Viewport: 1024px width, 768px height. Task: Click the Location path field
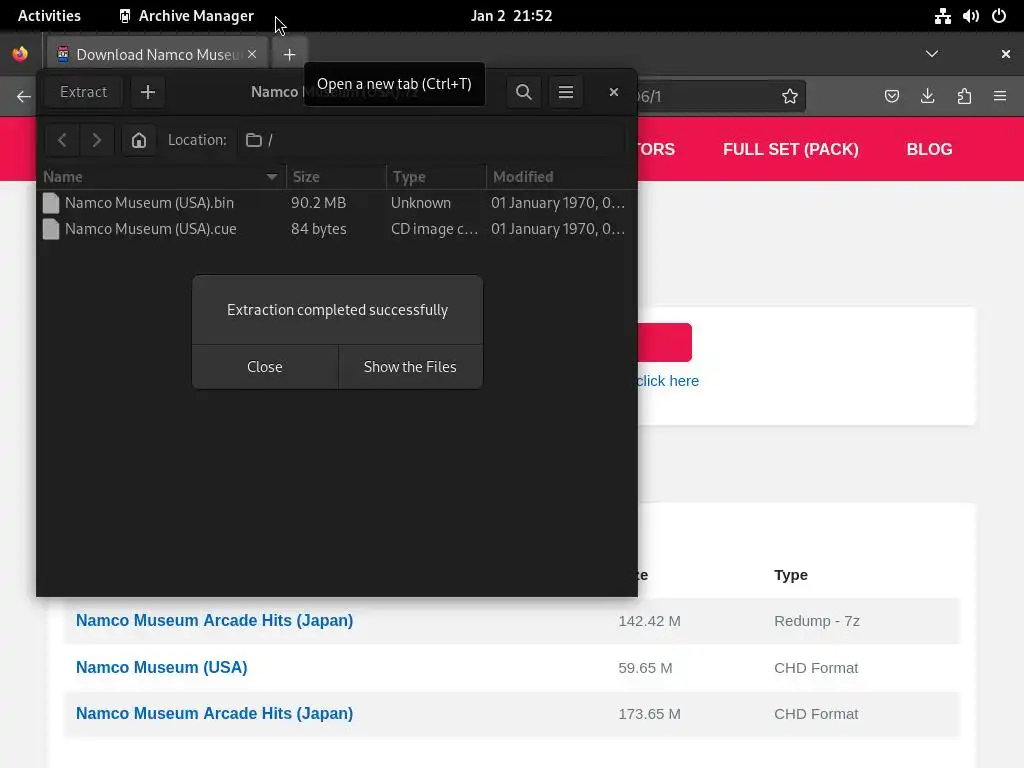(431, 140)
